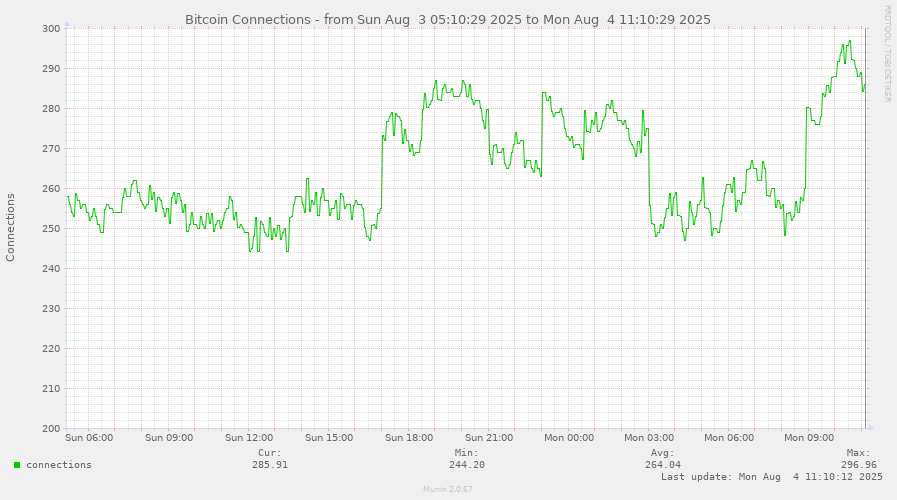
Task: Click the RRDTOOL / TOBI OETIKER watermark
Action: tap(887, 53)
